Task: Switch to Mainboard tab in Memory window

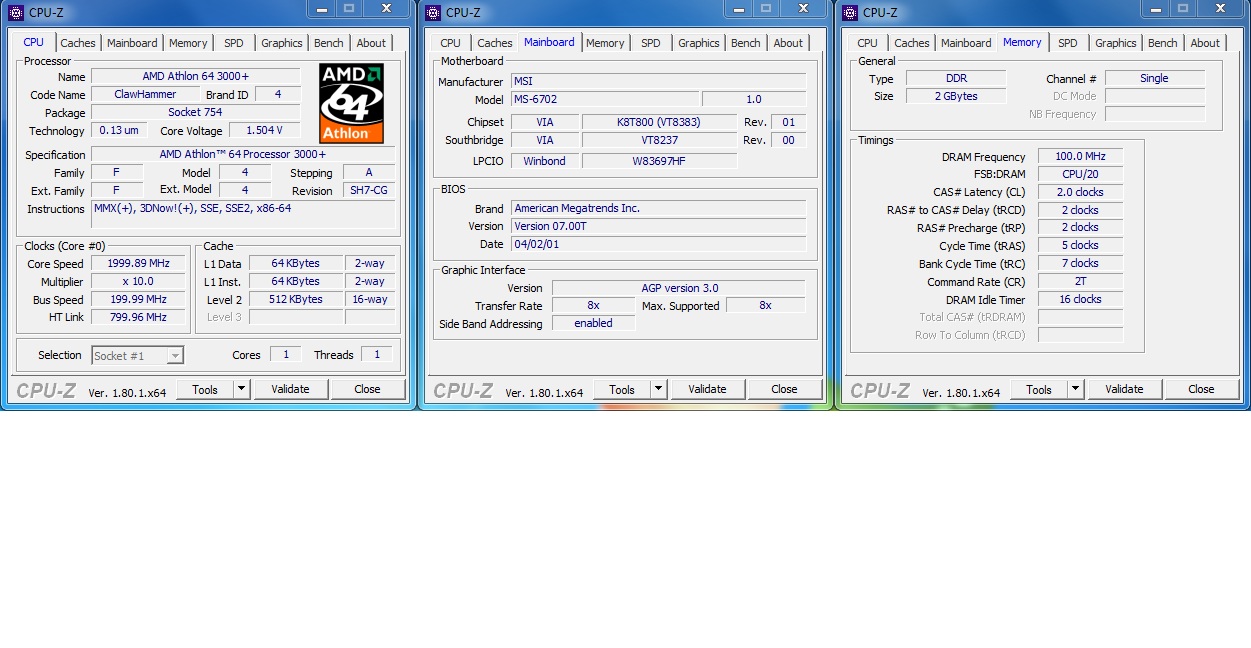Action: click(966, 43)
